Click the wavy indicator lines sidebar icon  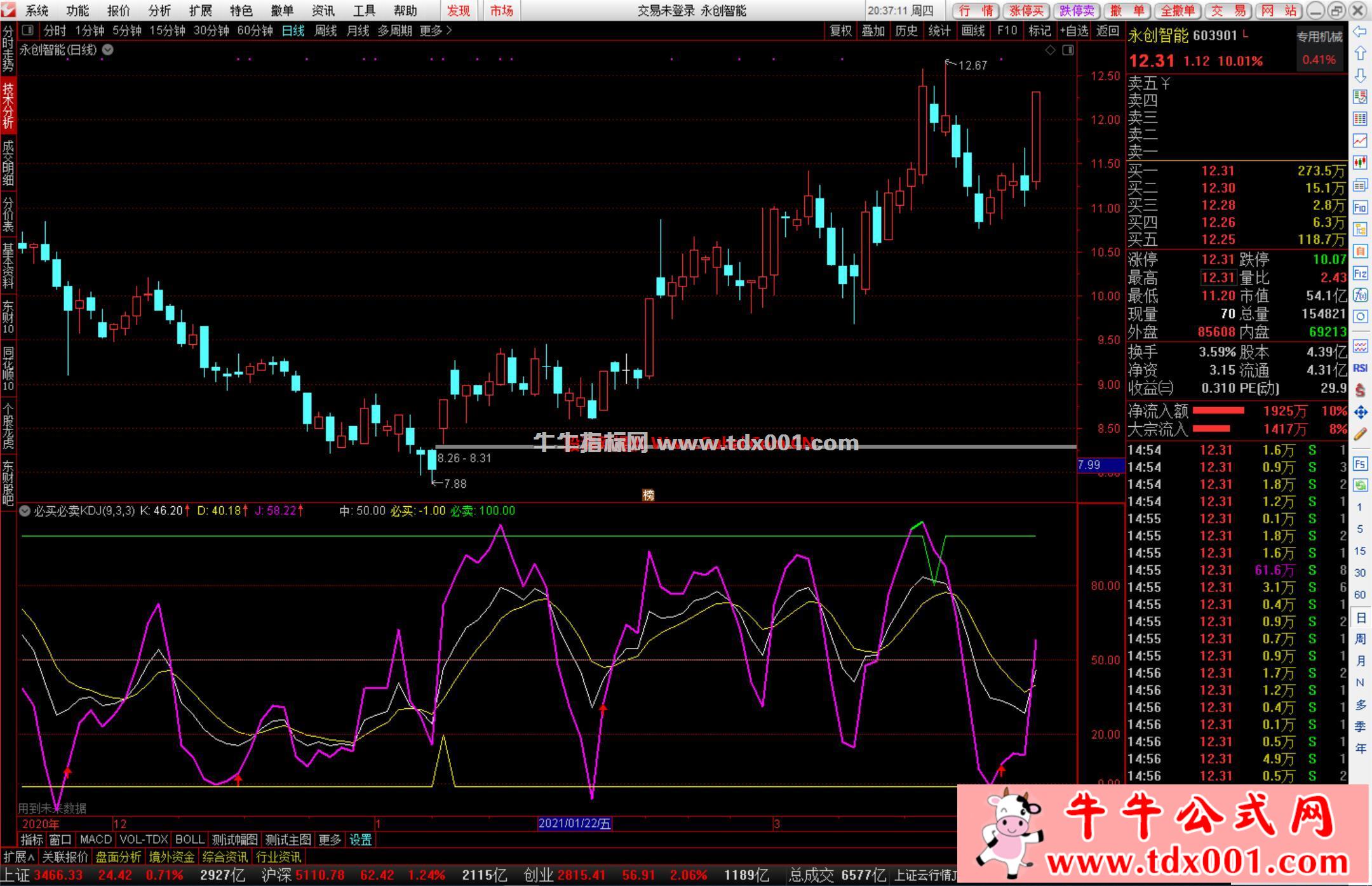coord(1360,346)
